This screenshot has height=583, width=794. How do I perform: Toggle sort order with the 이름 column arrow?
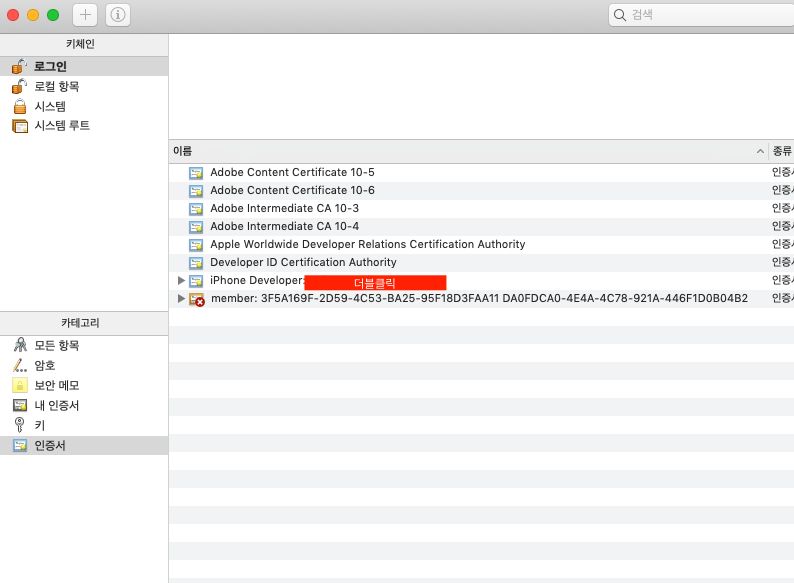click(760, 151)
